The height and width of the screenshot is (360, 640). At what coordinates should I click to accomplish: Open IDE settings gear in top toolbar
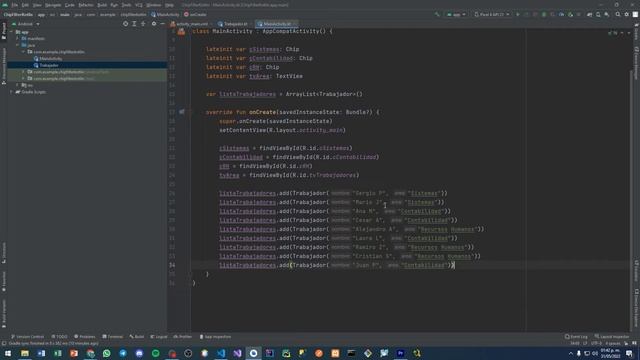pyautogui.click(x=627, y=14)
